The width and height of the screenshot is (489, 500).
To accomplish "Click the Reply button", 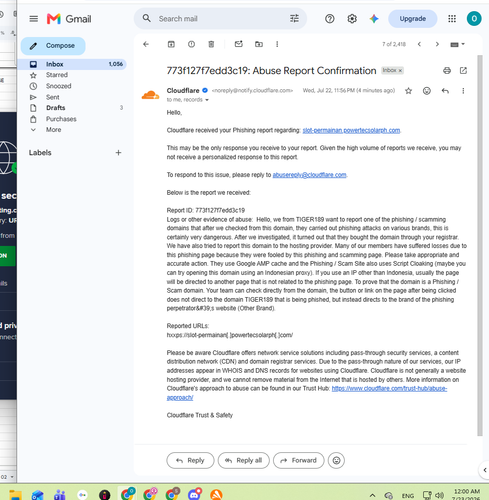I will pos(190,460).
